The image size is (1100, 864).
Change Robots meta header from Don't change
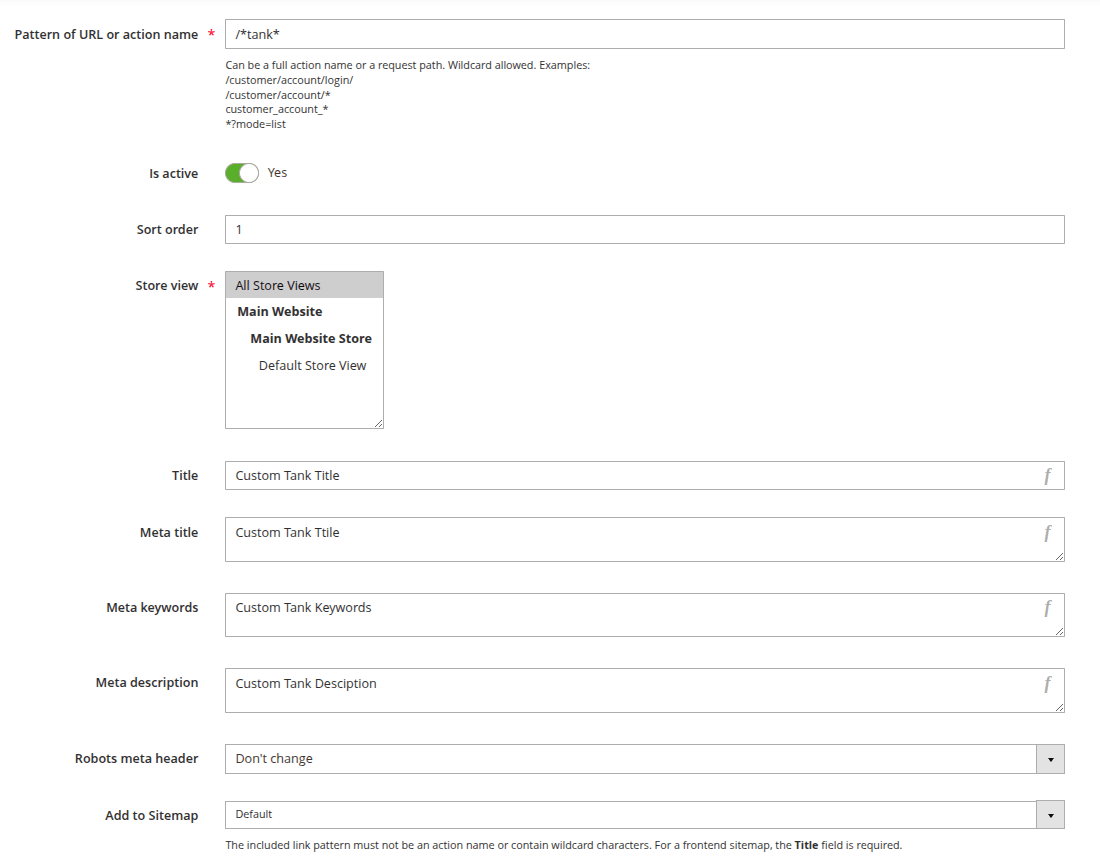[640, 759]
